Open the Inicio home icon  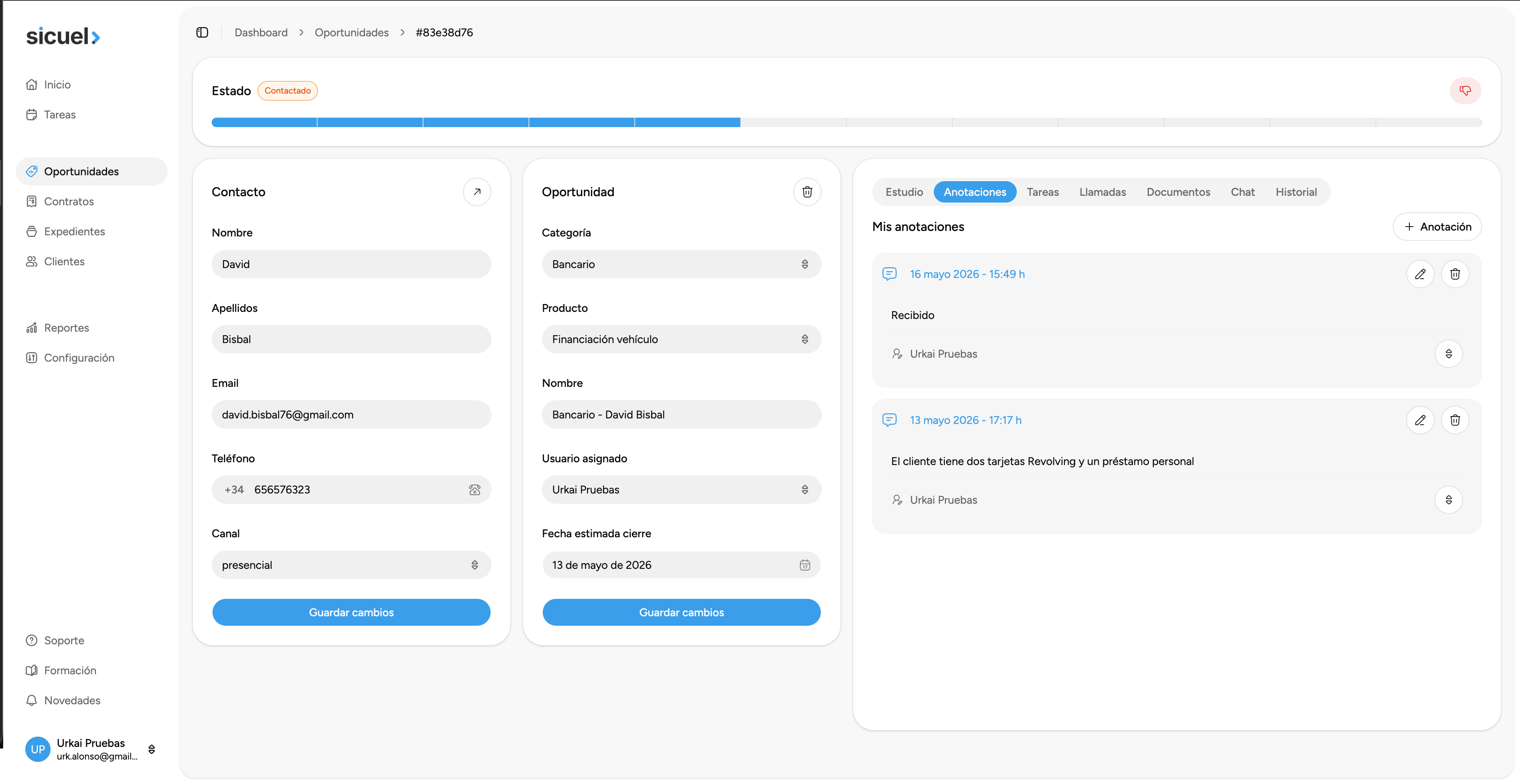[x=31, y=84]
